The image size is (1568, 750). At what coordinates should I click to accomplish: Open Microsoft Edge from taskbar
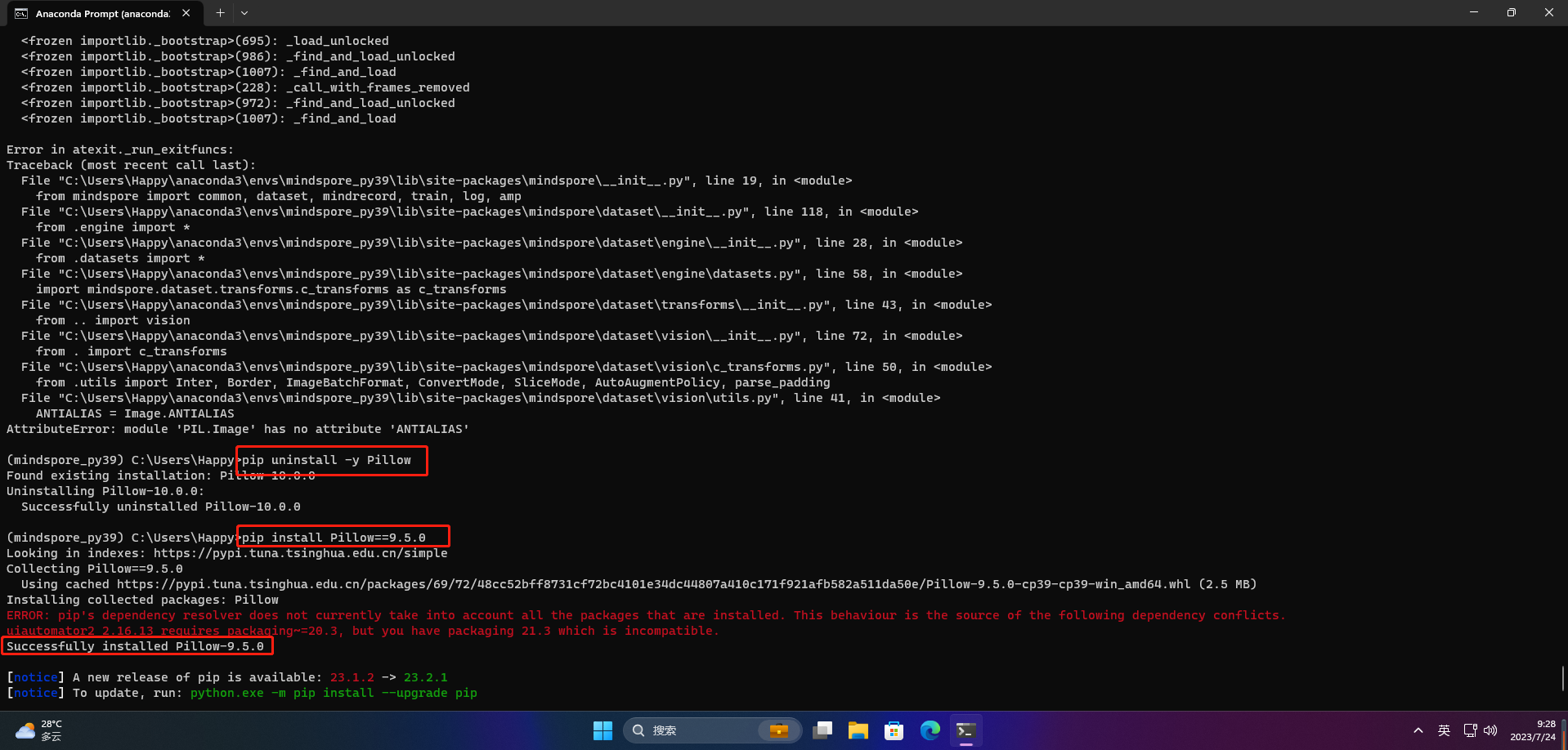[x=930, y=730]
